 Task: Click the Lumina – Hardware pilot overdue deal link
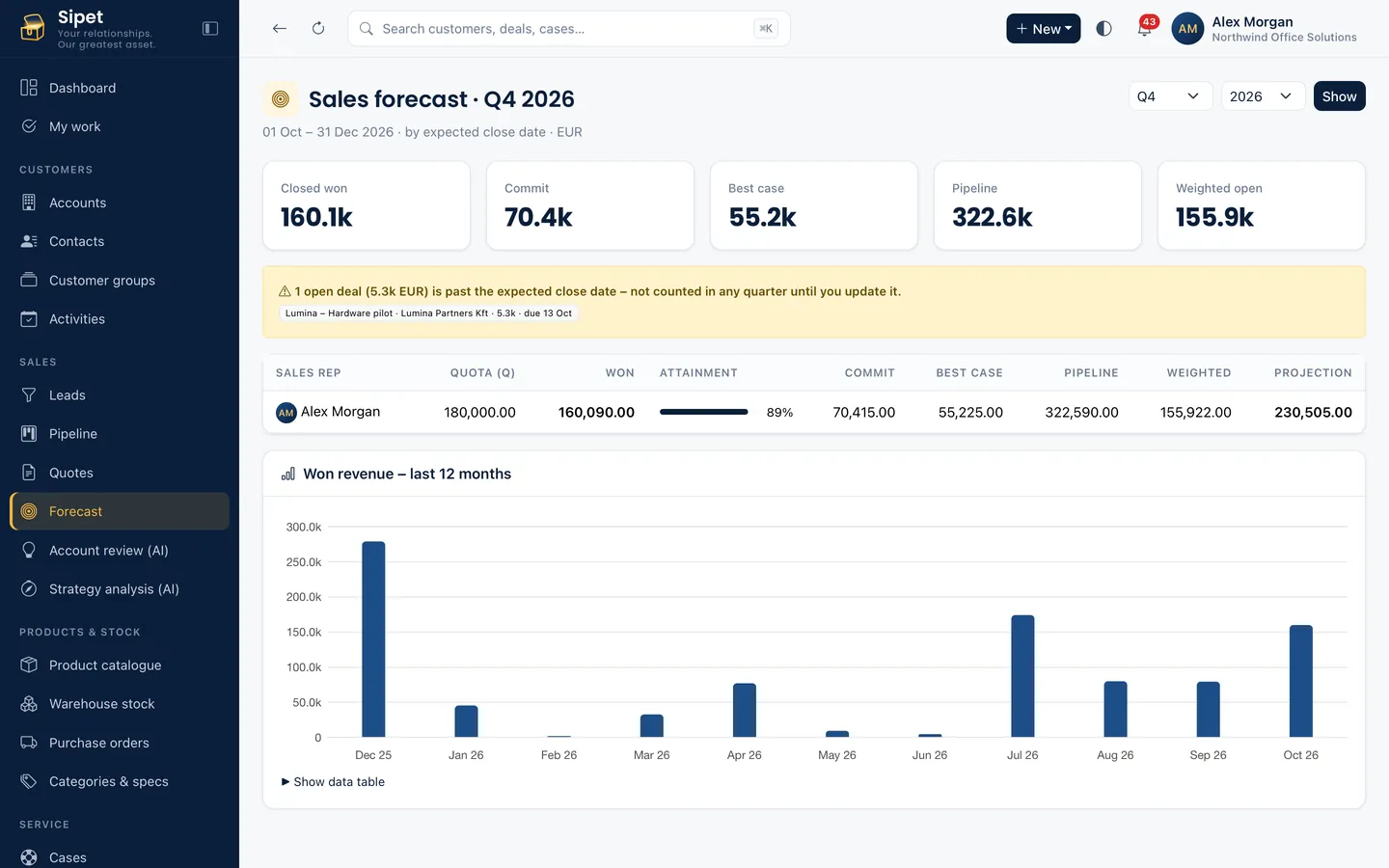428,313
